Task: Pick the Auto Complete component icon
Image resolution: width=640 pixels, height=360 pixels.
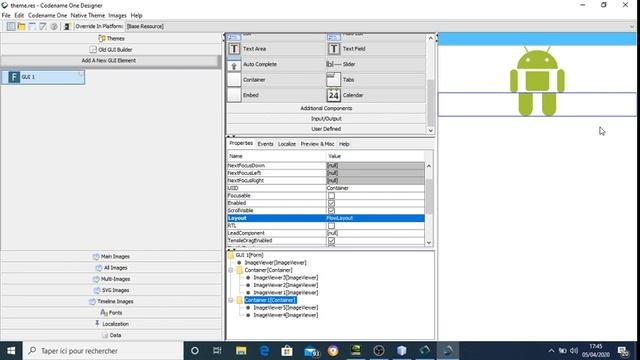Action: pos(234,64)
